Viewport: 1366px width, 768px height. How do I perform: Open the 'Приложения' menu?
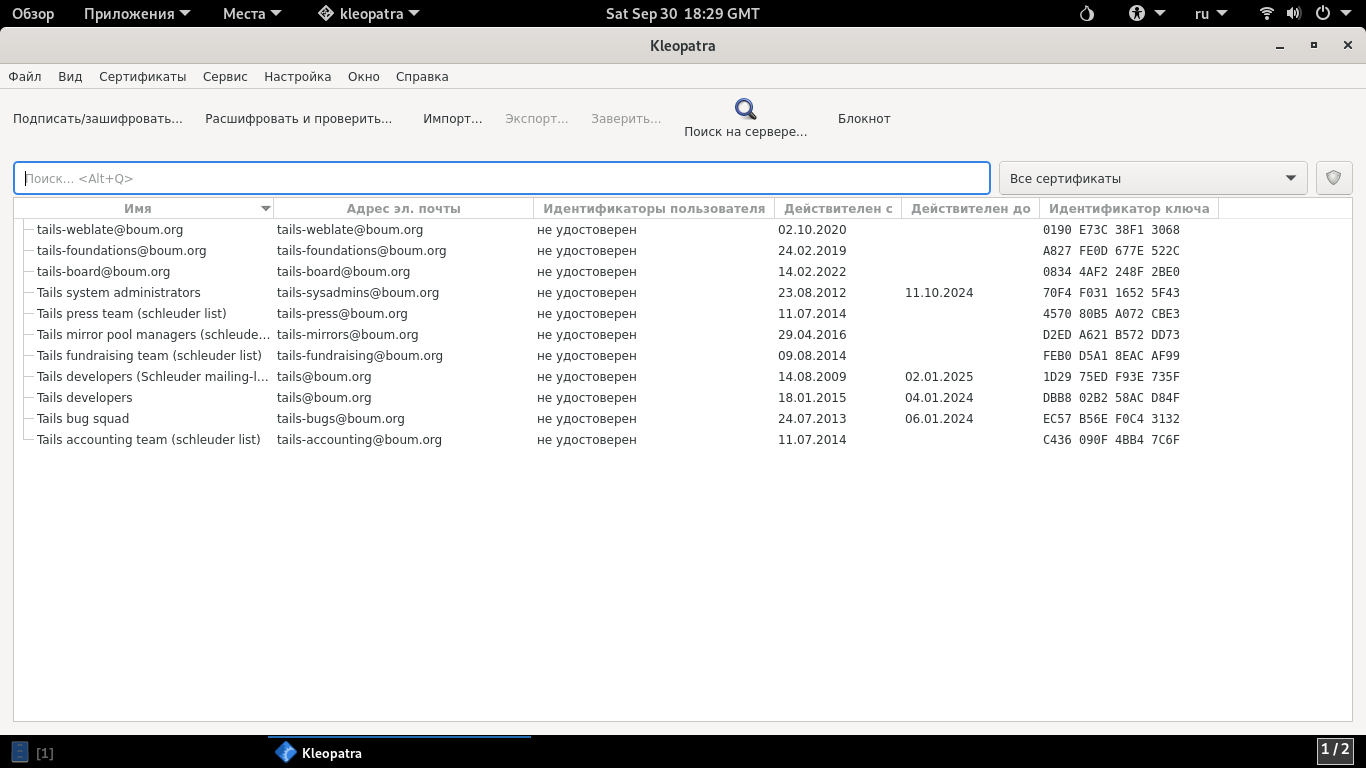tap(129, 14)
